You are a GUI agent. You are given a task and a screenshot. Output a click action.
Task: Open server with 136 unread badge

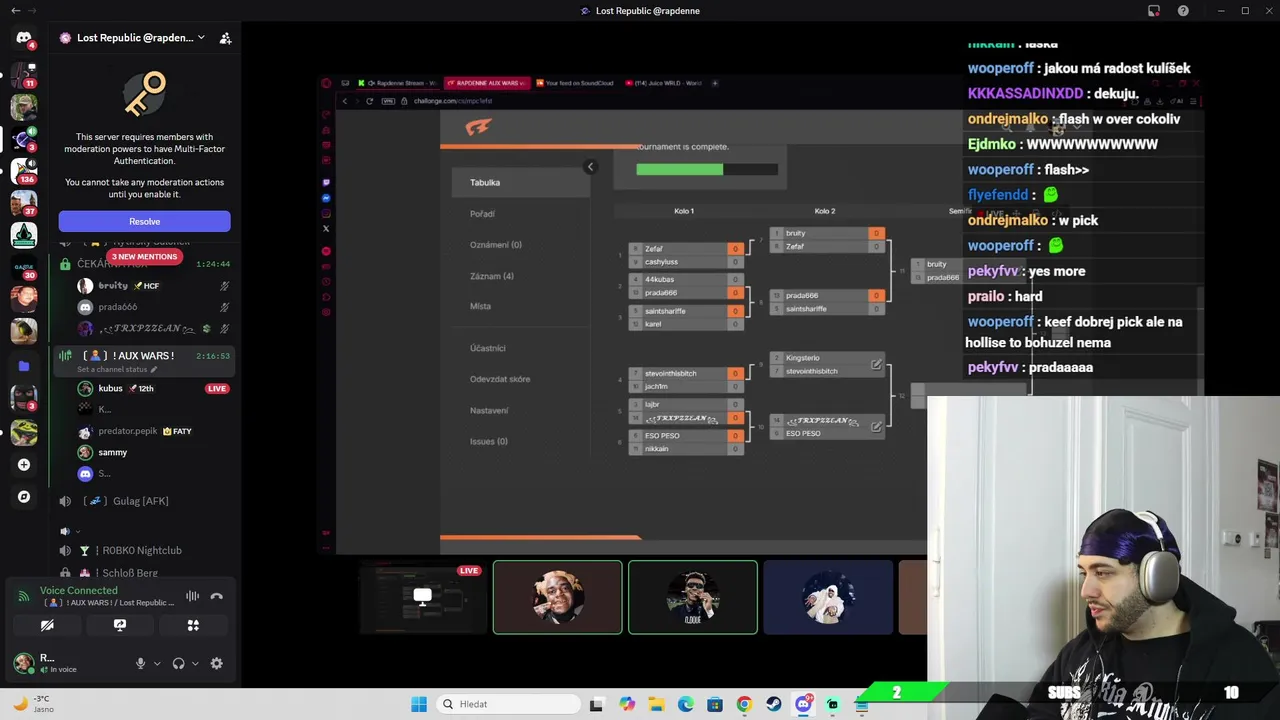pos(23,171)
